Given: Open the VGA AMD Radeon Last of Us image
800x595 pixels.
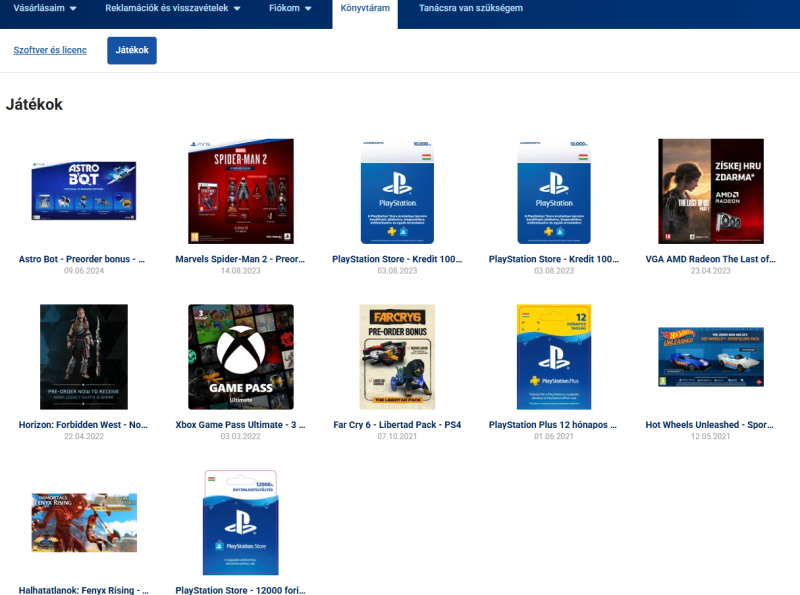Looking at the screenshot, I should [x=711, y=191].
